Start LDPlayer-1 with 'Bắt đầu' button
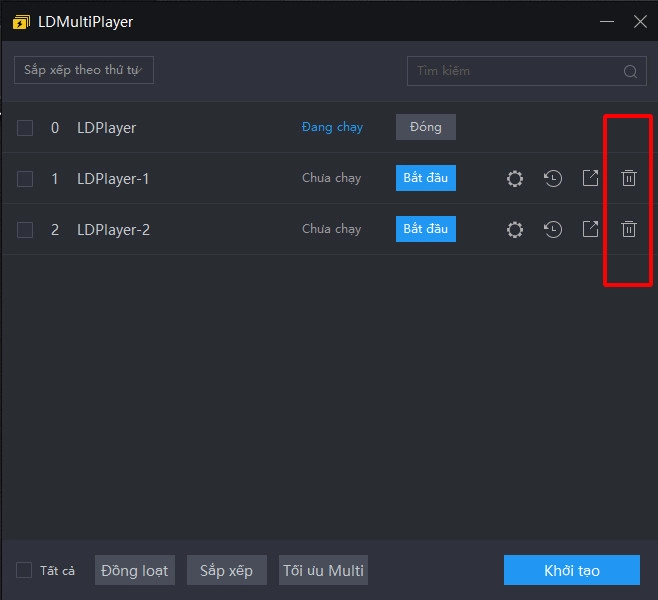The height and width of the screenshot is (600, 658). (x=425, y=178)
